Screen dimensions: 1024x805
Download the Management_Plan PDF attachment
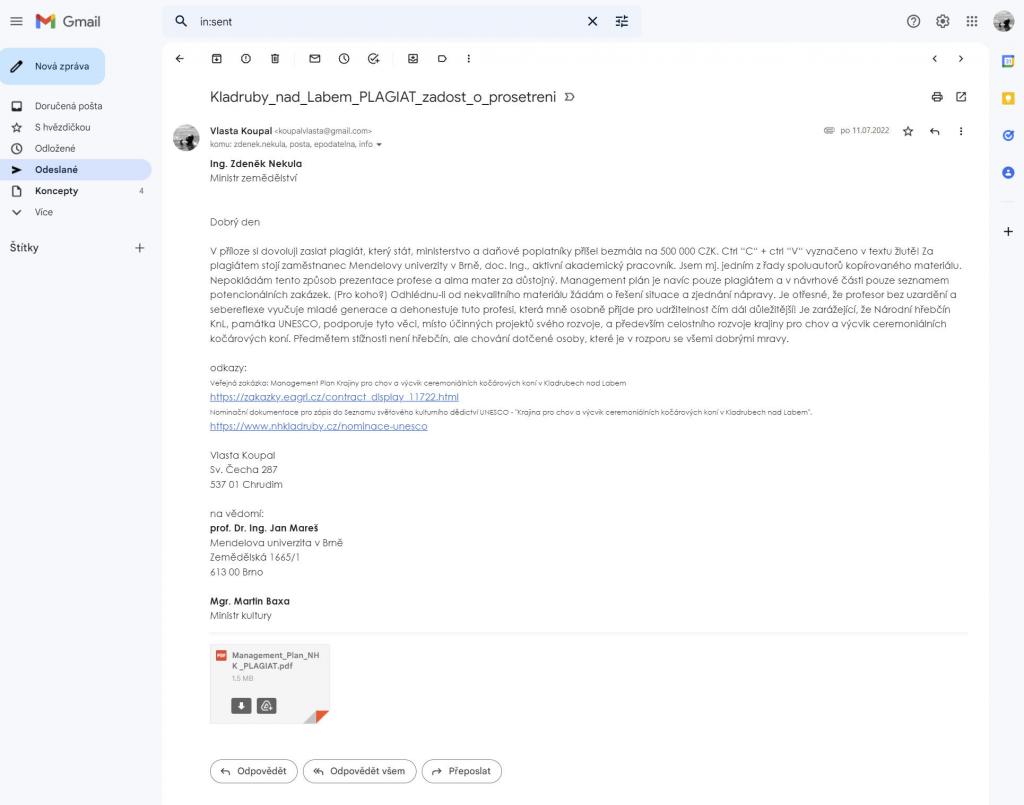[x=241, y=706]
